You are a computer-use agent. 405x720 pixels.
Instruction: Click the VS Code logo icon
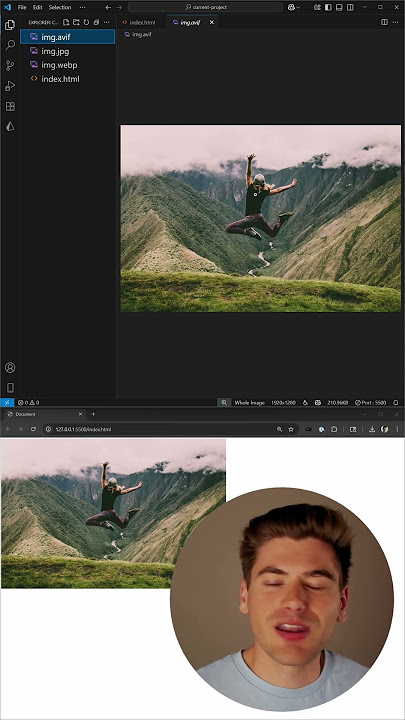click(x=7, y=7)
